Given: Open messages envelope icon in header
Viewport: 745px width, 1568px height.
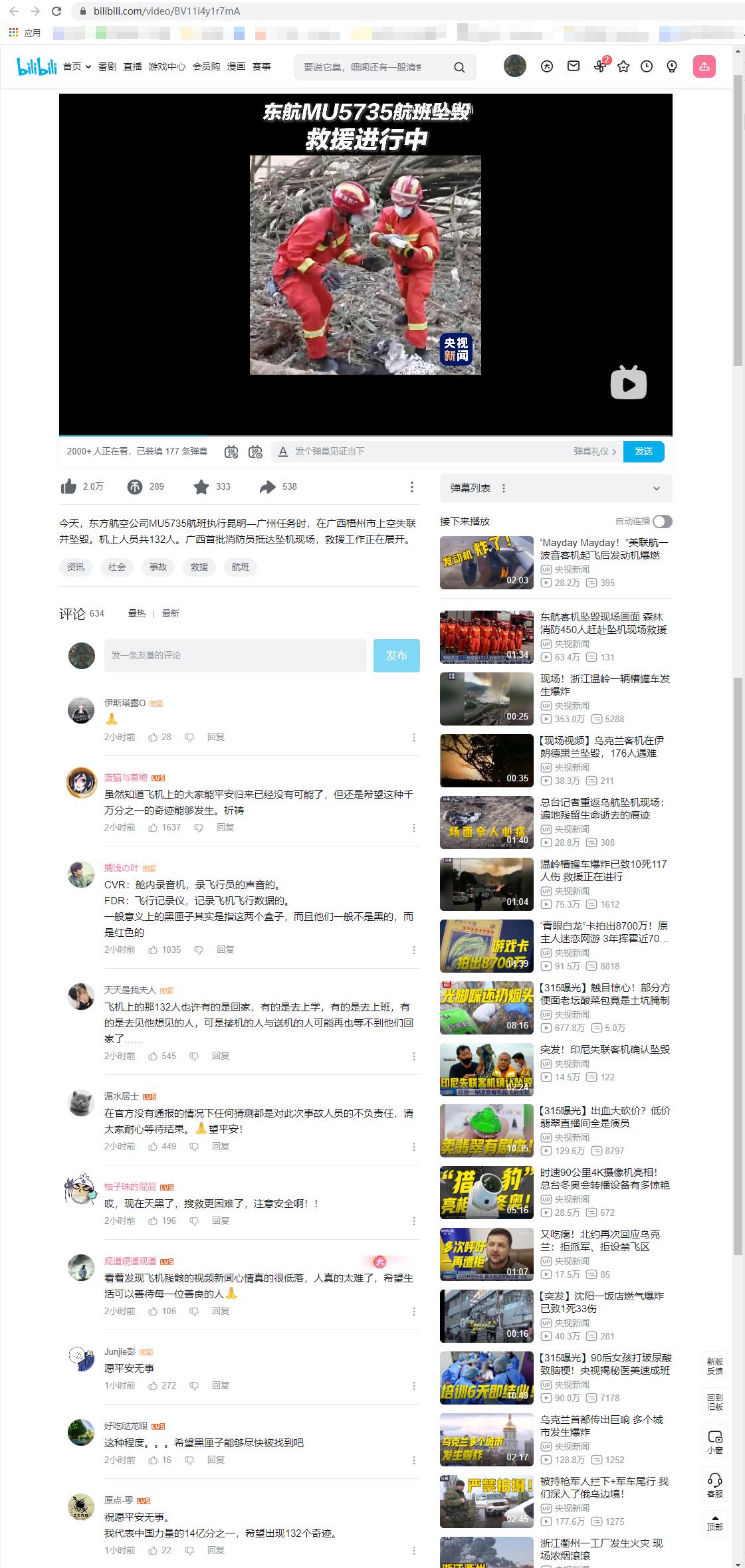Looking at the screenshot, I should [x=573, y=66].
